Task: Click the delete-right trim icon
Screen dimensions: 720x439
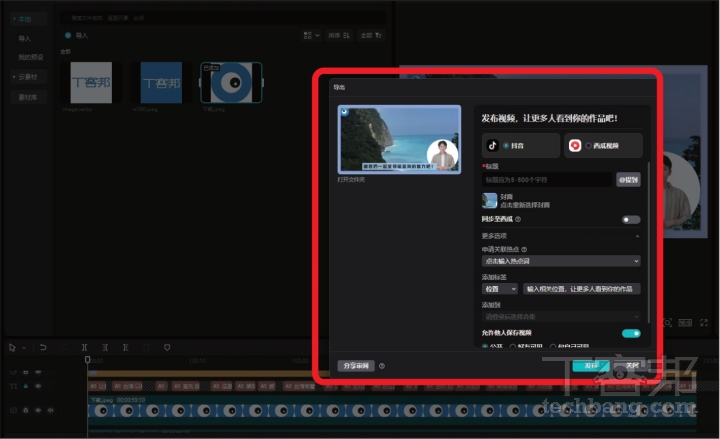Action: coord(125,347)
